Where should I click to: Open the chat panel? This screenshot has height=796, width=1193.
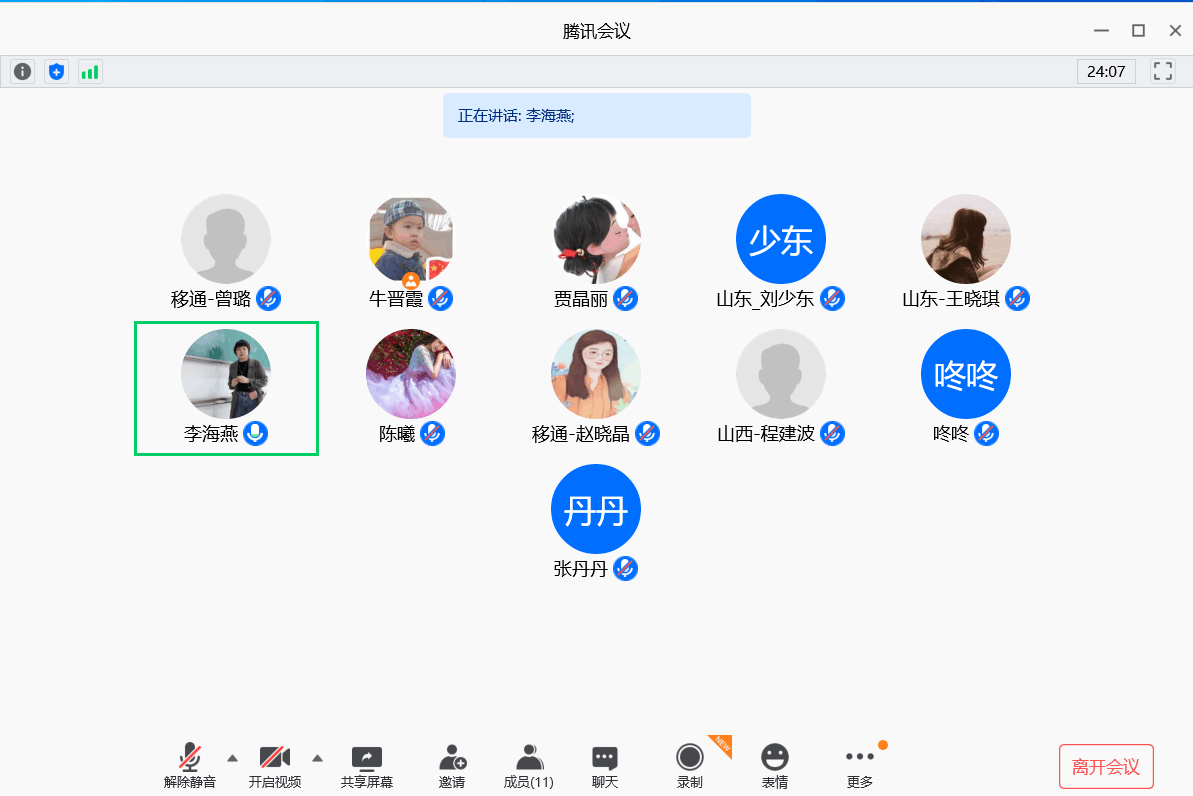tap(605, 767)
